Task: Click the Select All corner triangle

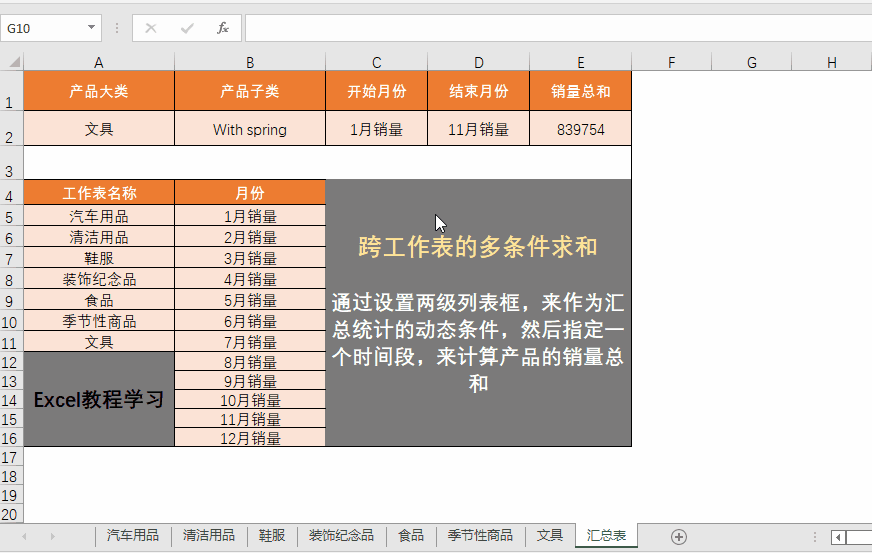Action: point(14,62)
